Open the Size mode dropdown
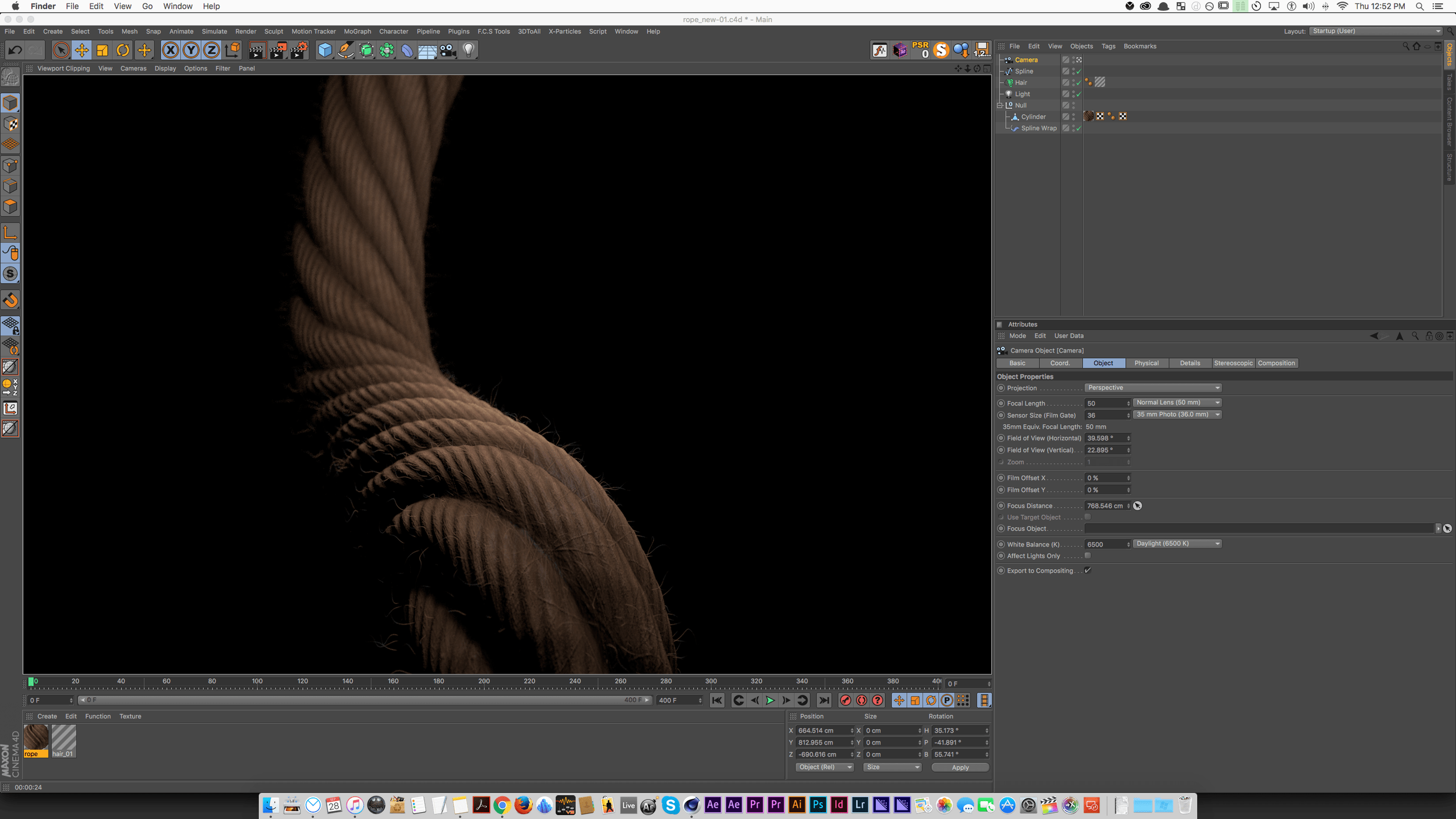This screenshot has height=819, width=1456. point(892,767)
